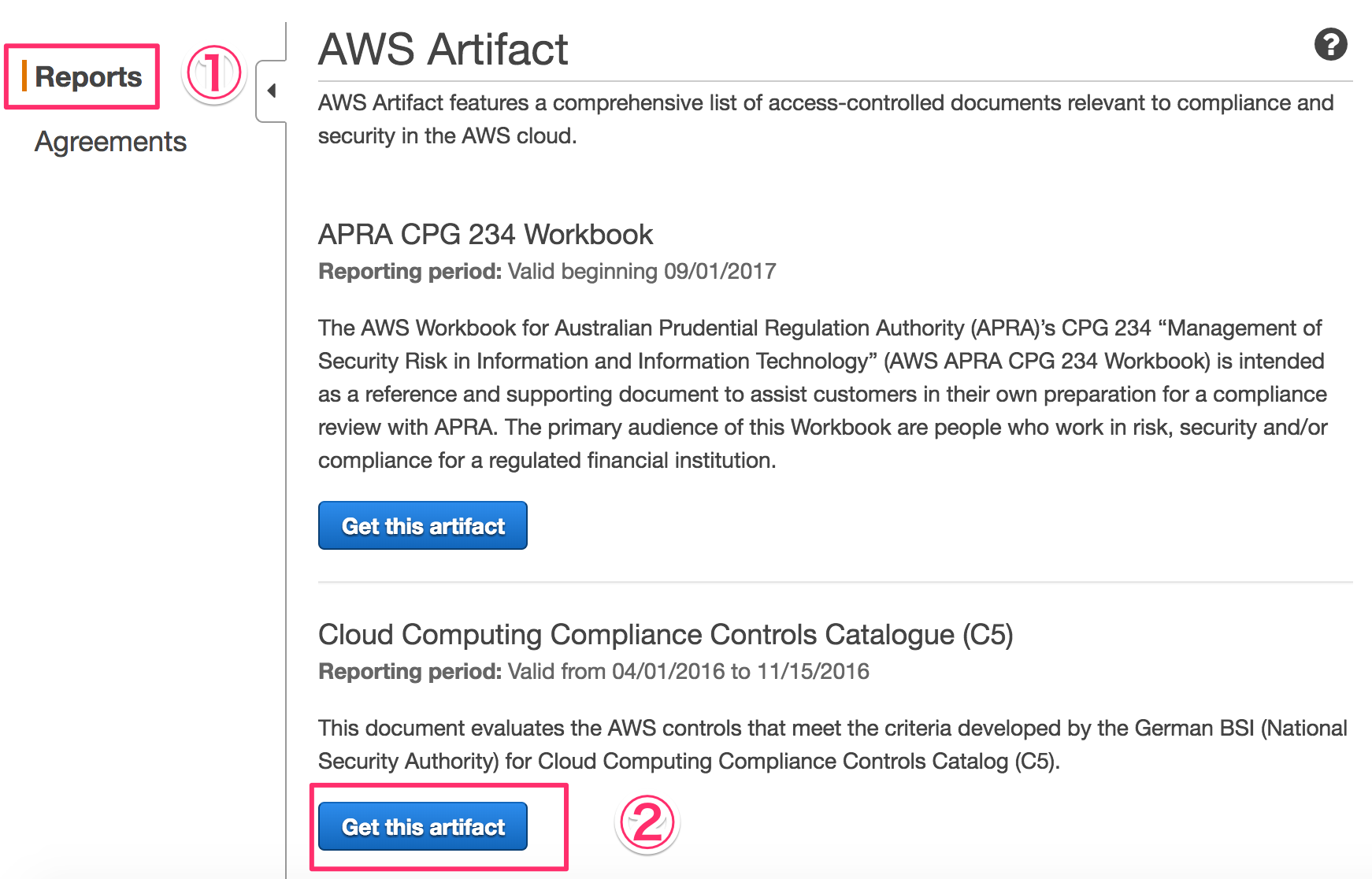Download the Cloud Computing C5 catalogue artifact

[x=422, y=826]
